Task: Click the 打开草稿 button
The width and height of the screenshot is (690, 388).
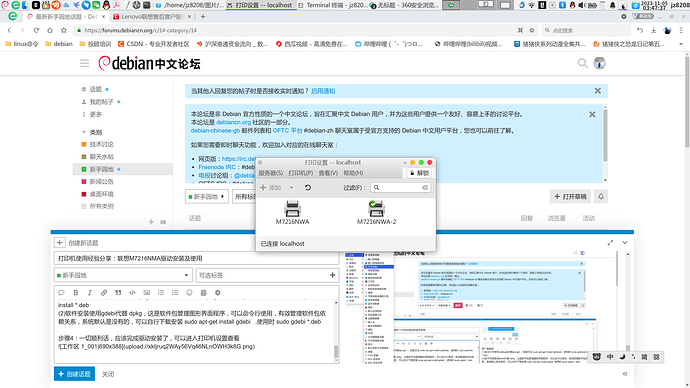Action: tap(570, 197)
